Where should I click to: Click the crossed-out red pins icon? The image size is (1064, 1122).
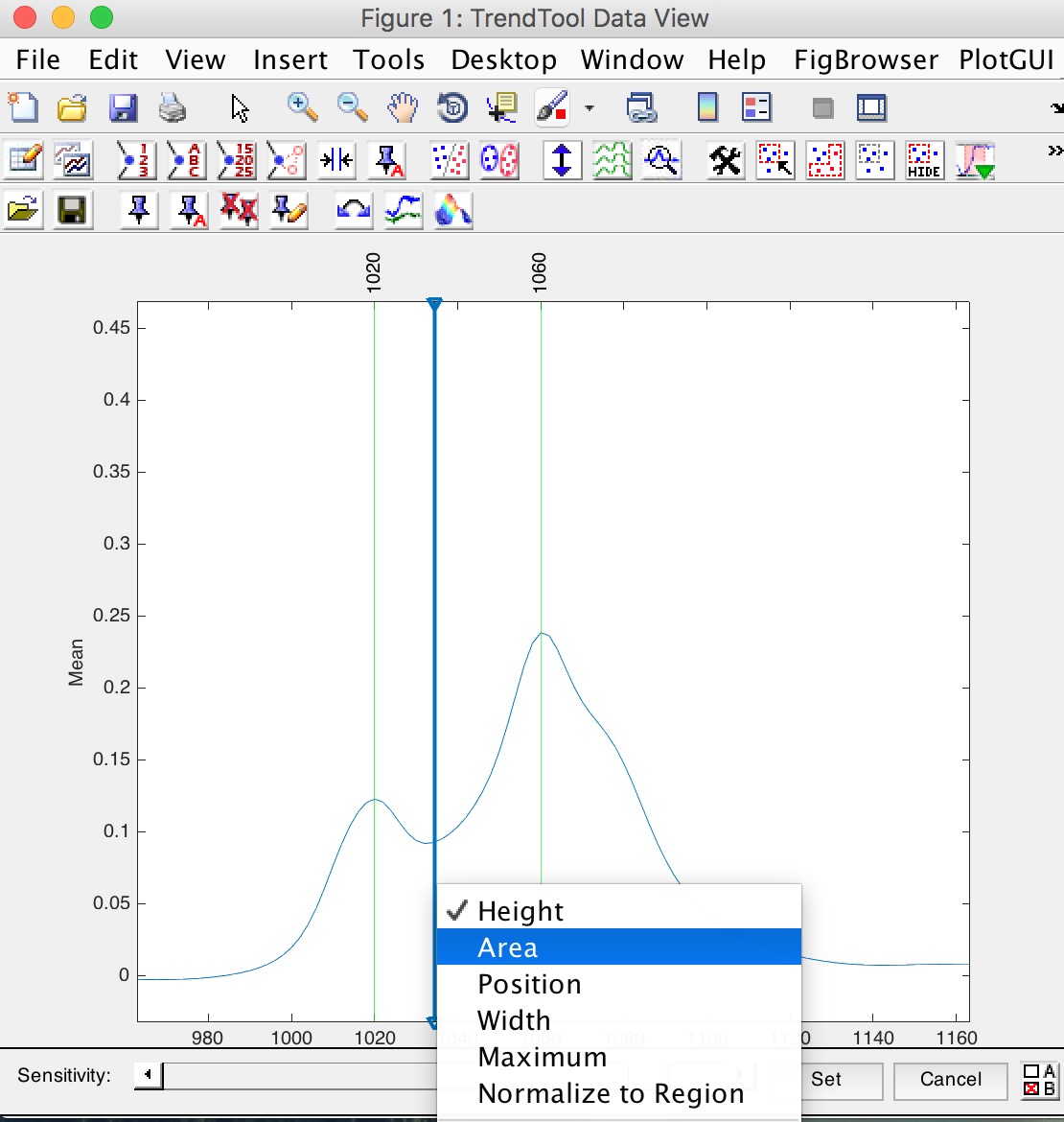coord(239,210)
